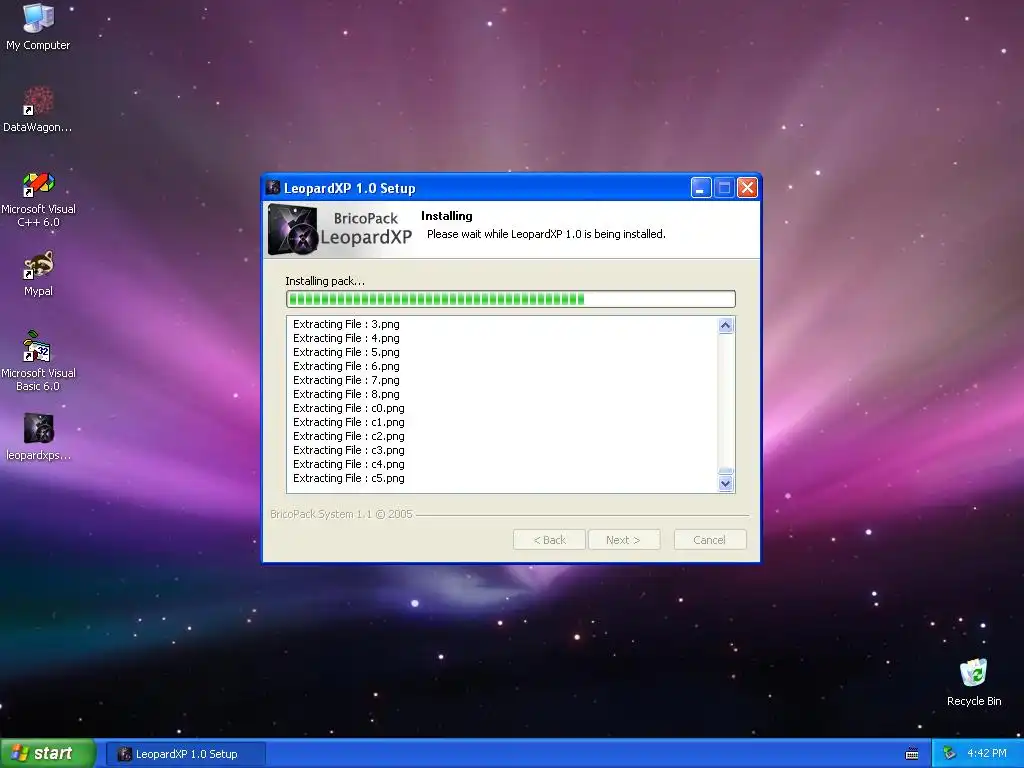Click the 'Extracting File : 7.png' row
The image size is (1024, 768).
(346, 380)
